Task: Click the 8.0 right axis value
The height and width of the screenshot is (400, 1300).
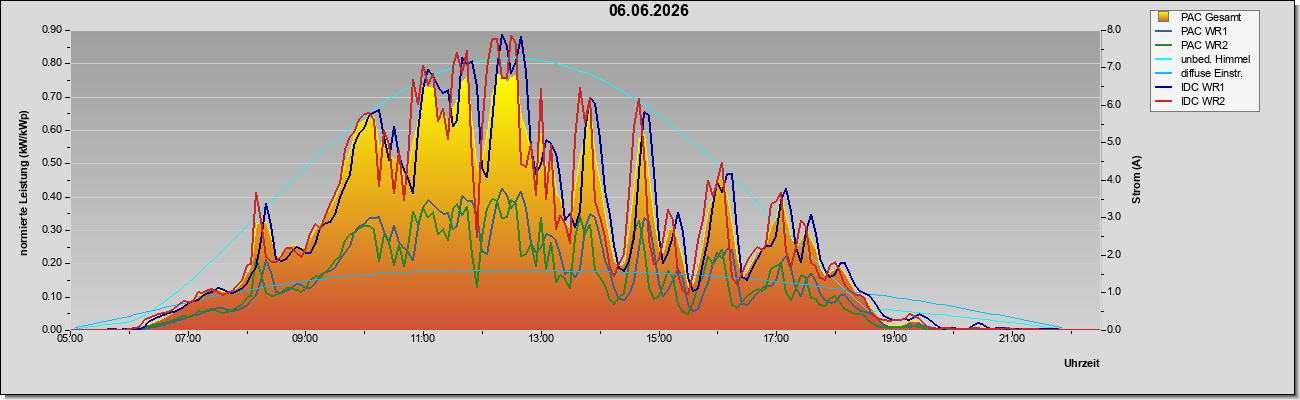Action: [1113, 30]
